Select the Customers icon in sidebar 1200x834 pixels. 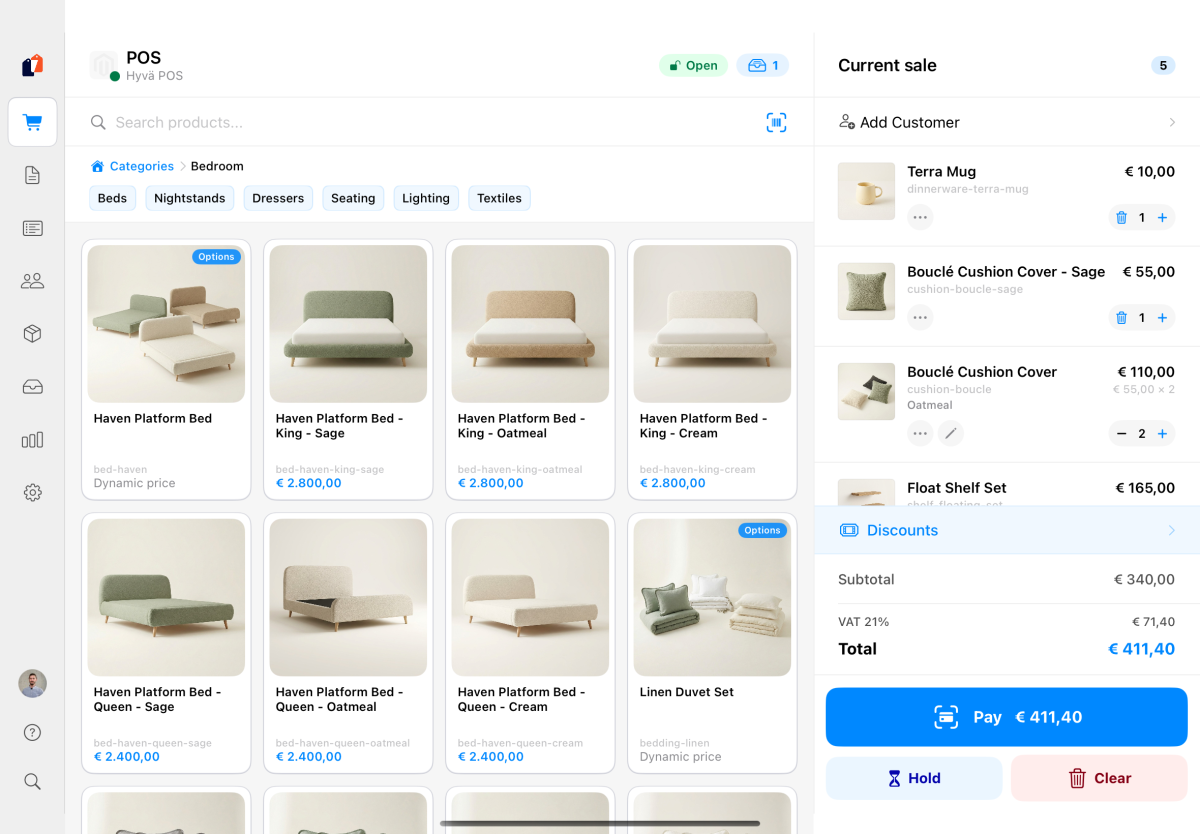click(x=32, y=280)
